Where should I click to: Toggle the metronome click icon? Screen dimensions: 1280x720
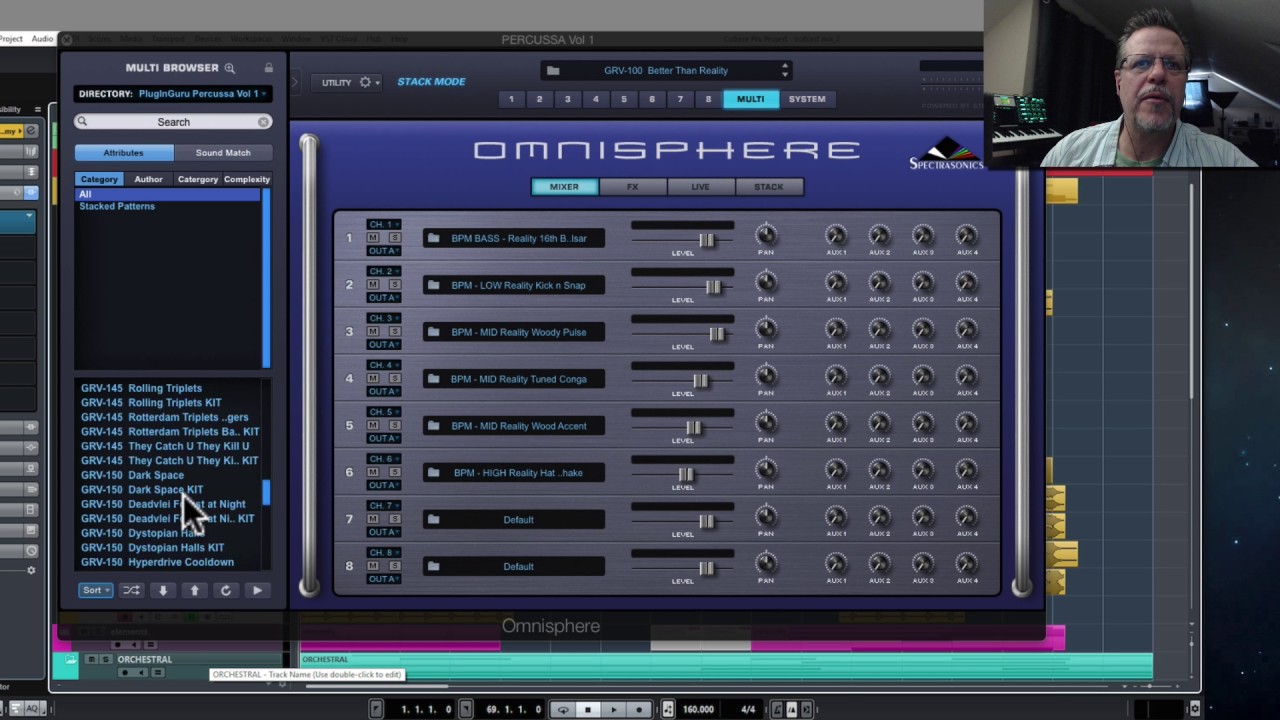[791, 710]
